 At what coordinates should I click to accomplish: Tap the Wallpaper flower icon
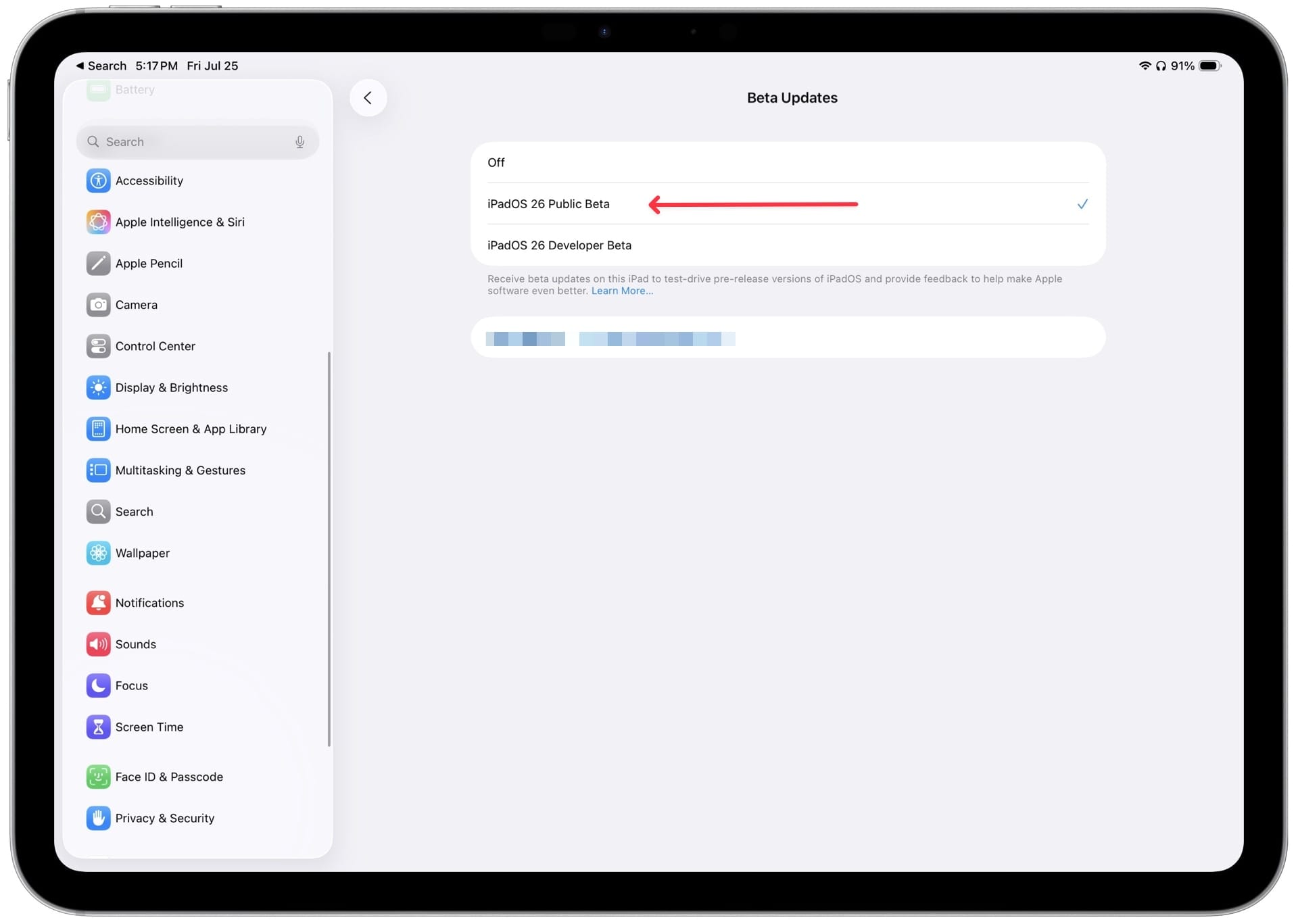tap(98, 553)
